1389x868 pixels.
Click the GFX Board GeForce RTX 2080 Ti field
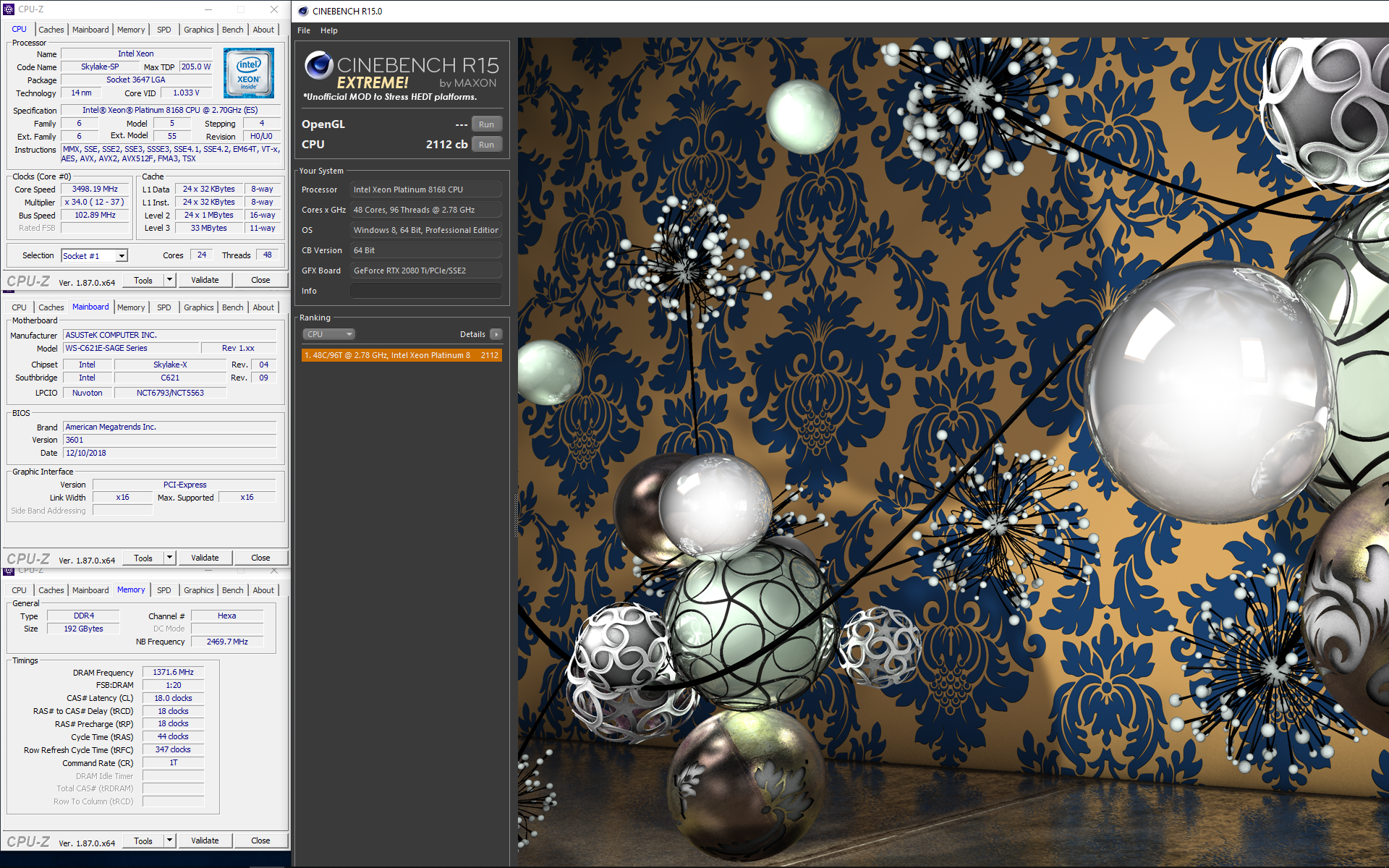coord(426,271)
